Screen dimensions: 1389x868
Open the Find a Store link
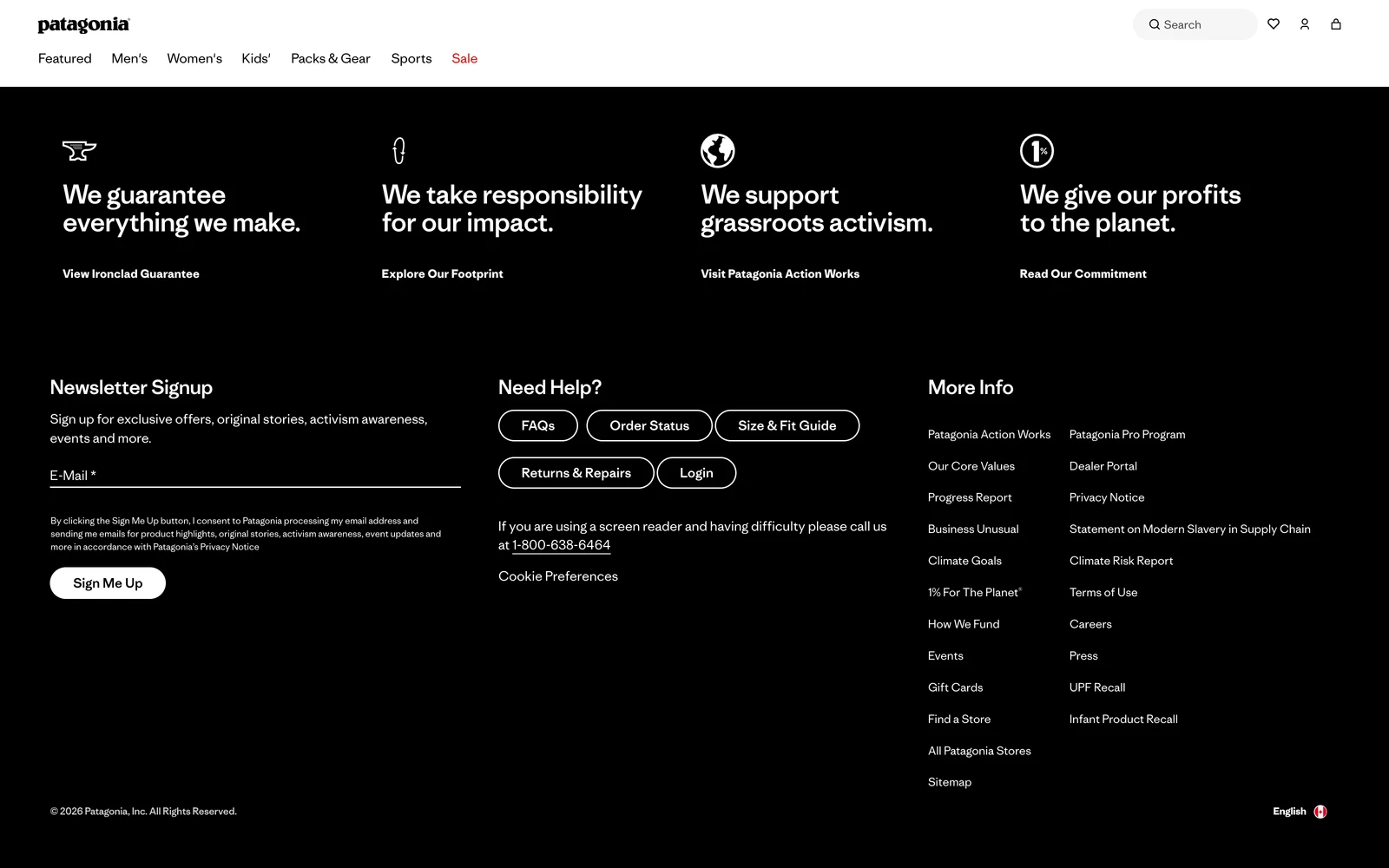959,719
